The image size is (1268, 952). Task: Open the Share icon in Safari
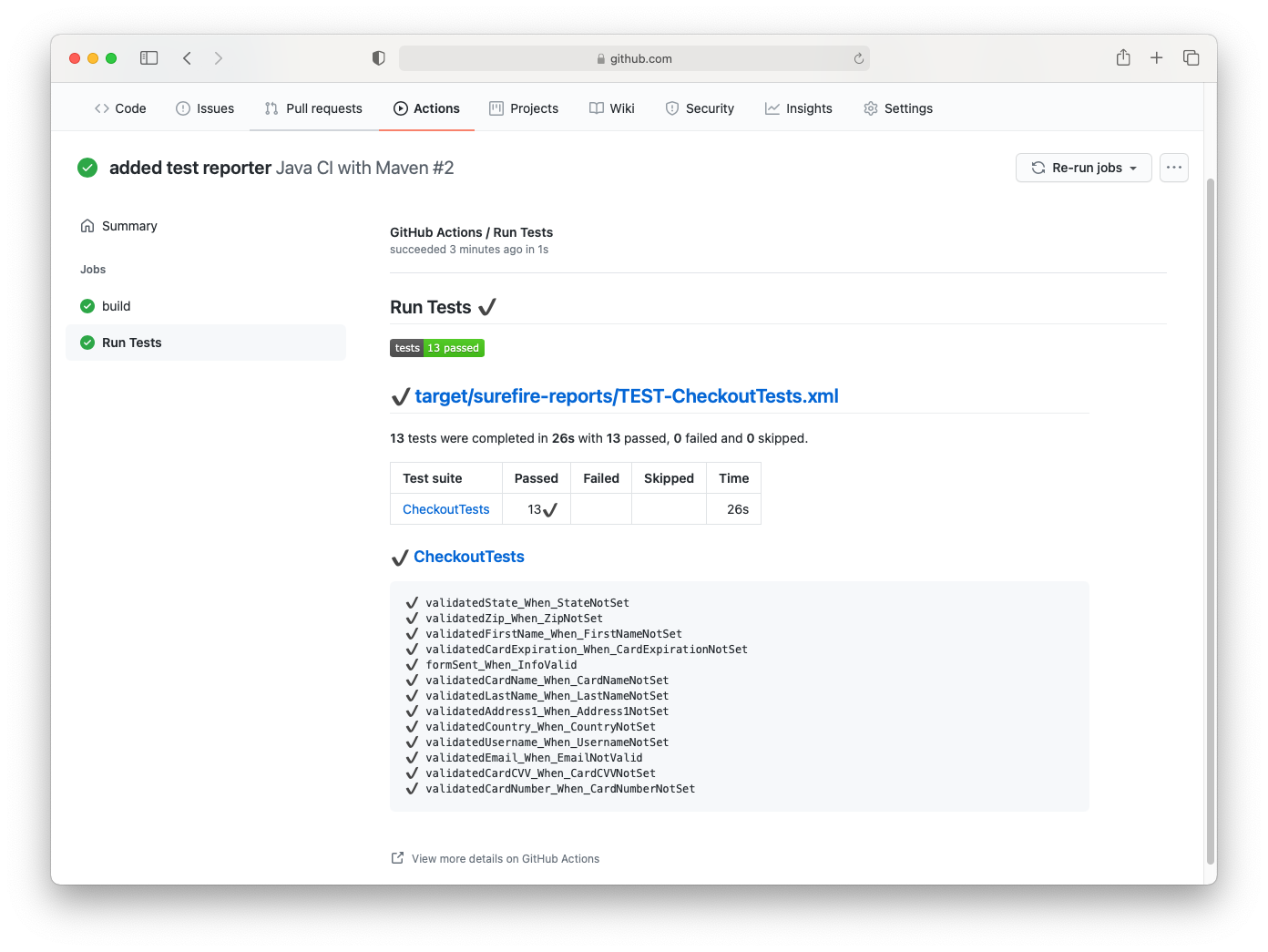pos(1123,57)
